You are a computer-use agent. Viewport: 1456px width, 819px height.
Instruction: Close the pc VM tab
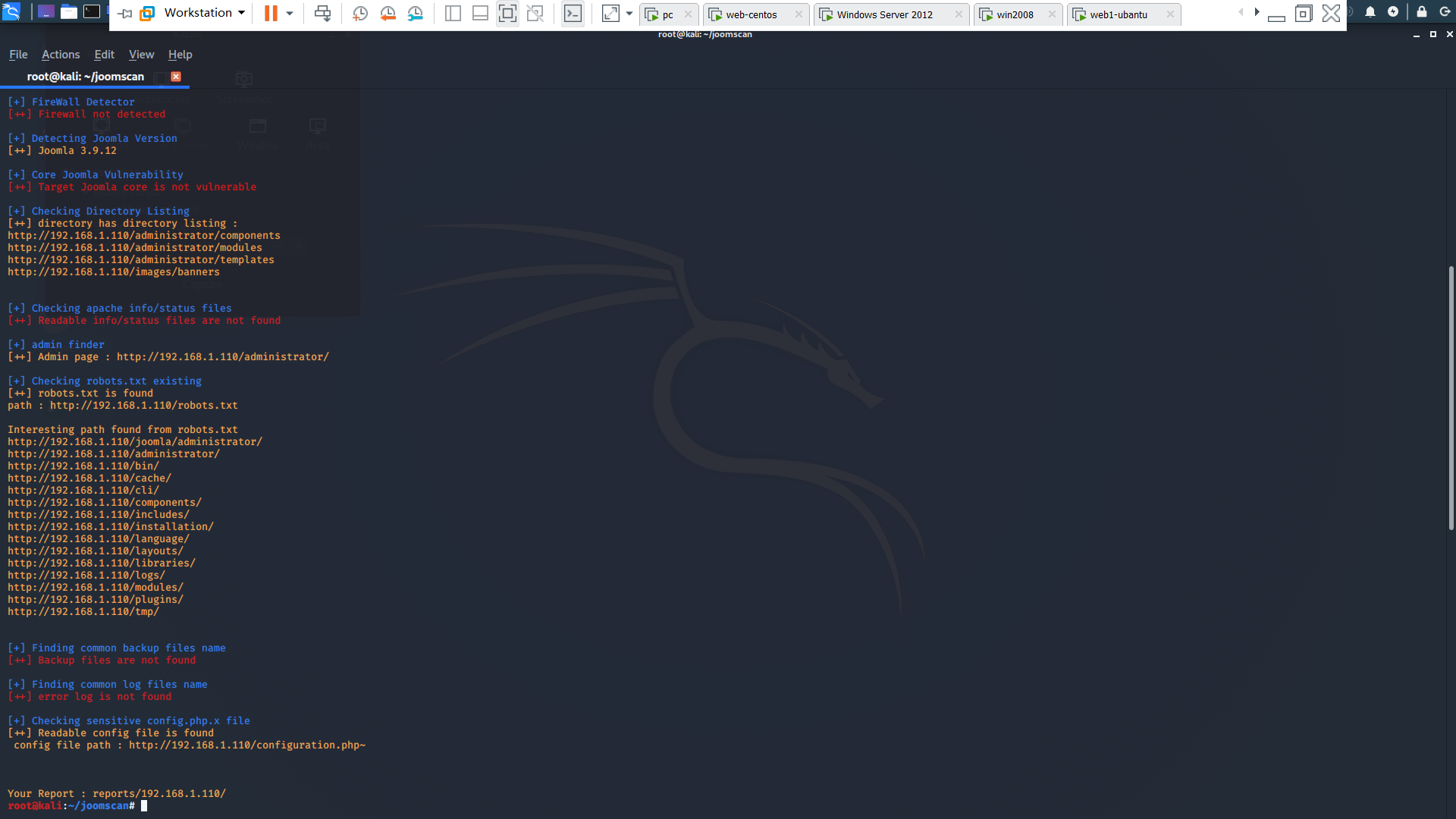[688, 14]
